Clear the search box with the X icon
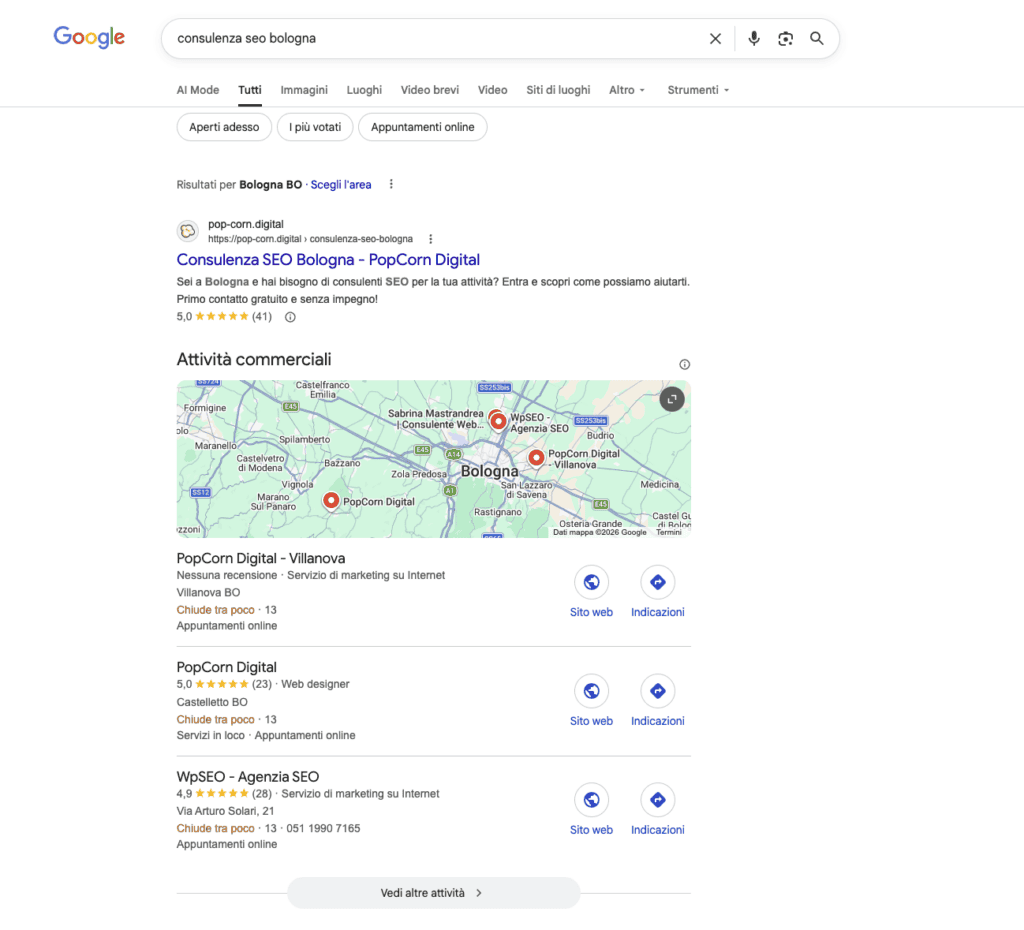 point(715,39)
